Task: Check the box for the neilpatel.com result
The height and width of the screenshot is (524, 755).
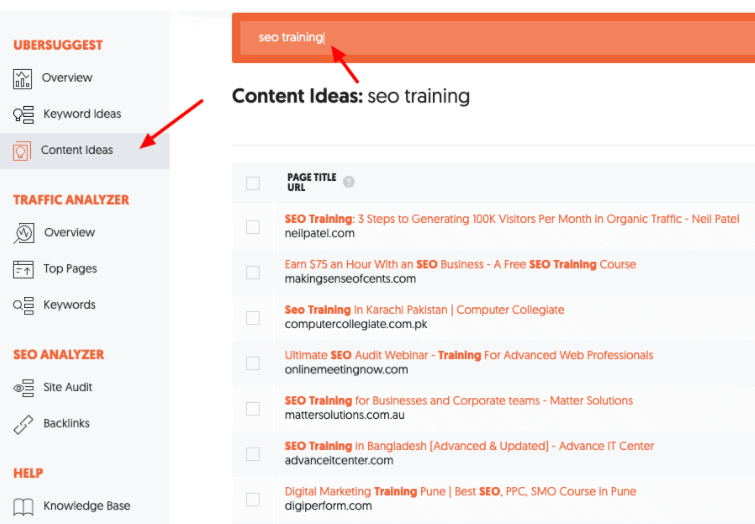Action: click(x=253, y=227)
